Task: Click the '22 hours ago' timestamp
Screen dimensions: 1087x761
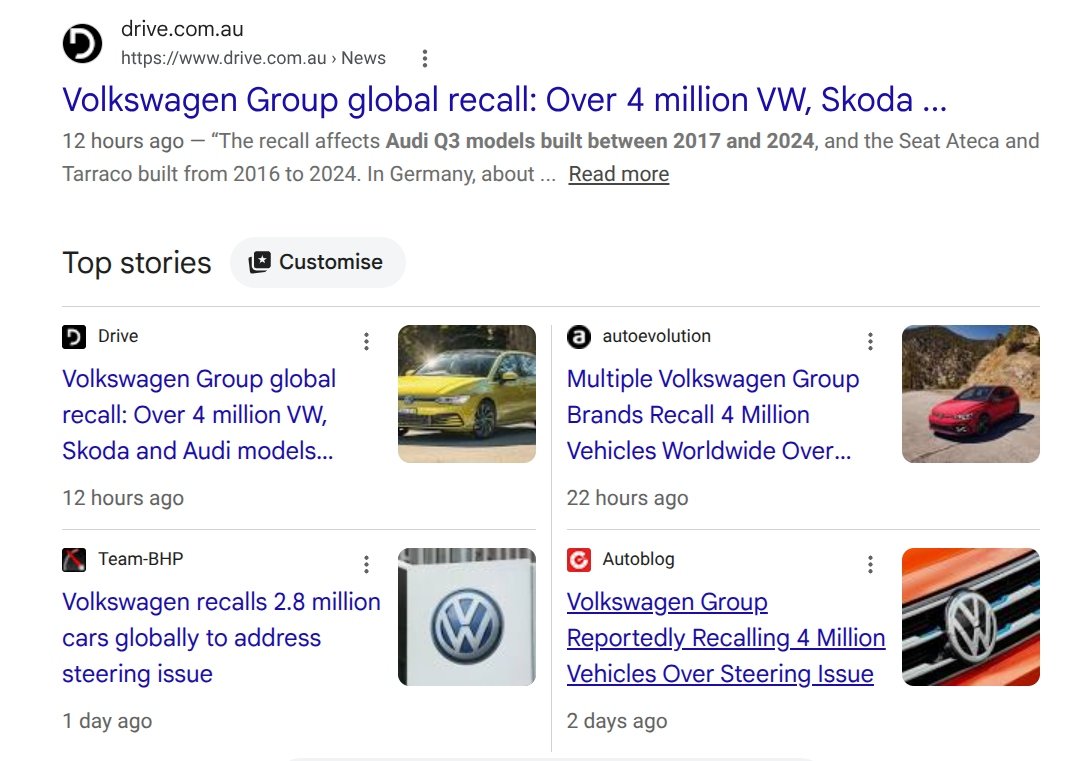Action: [x=627, y=498]
